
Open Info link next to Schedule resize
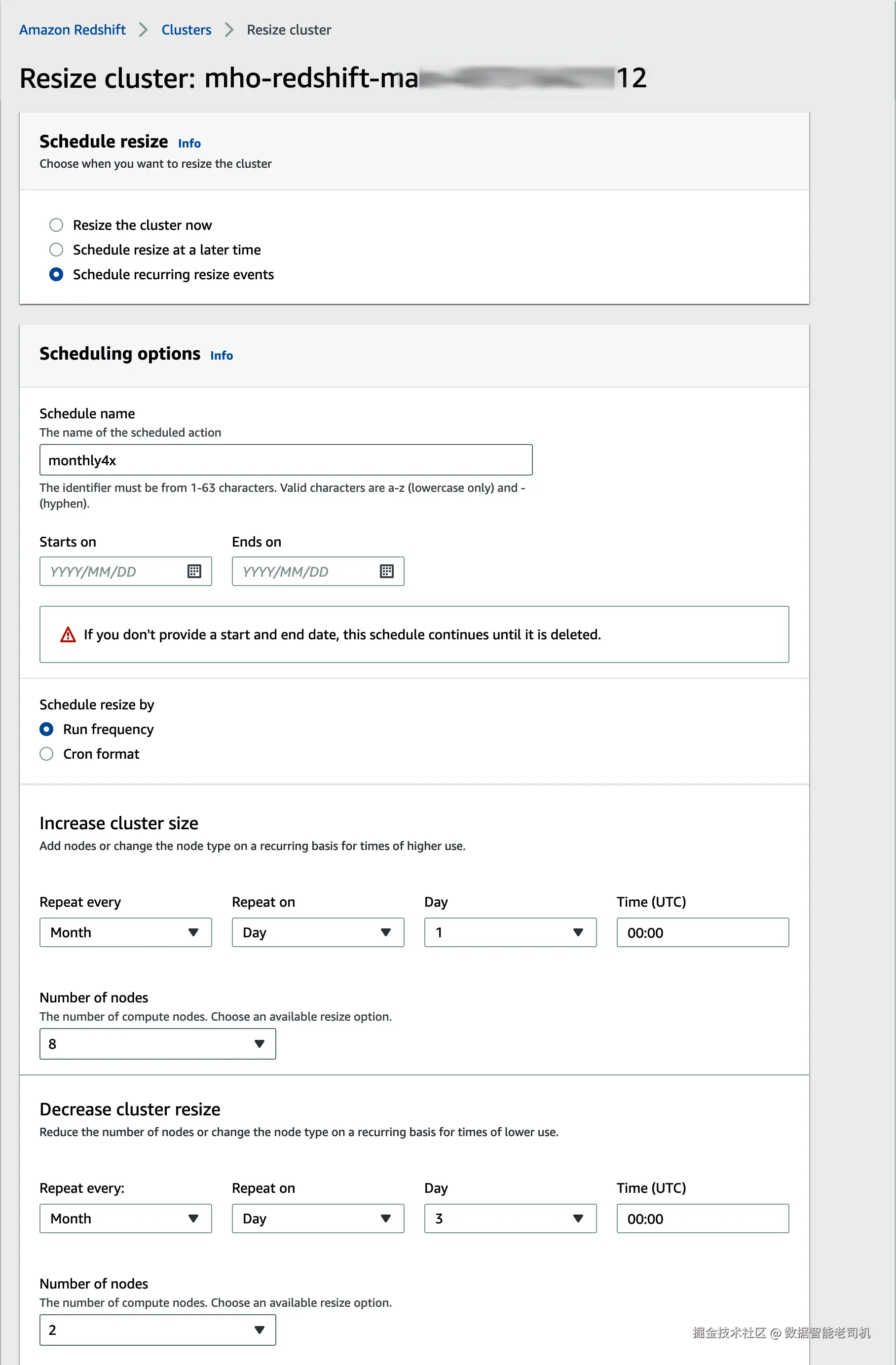189,144
